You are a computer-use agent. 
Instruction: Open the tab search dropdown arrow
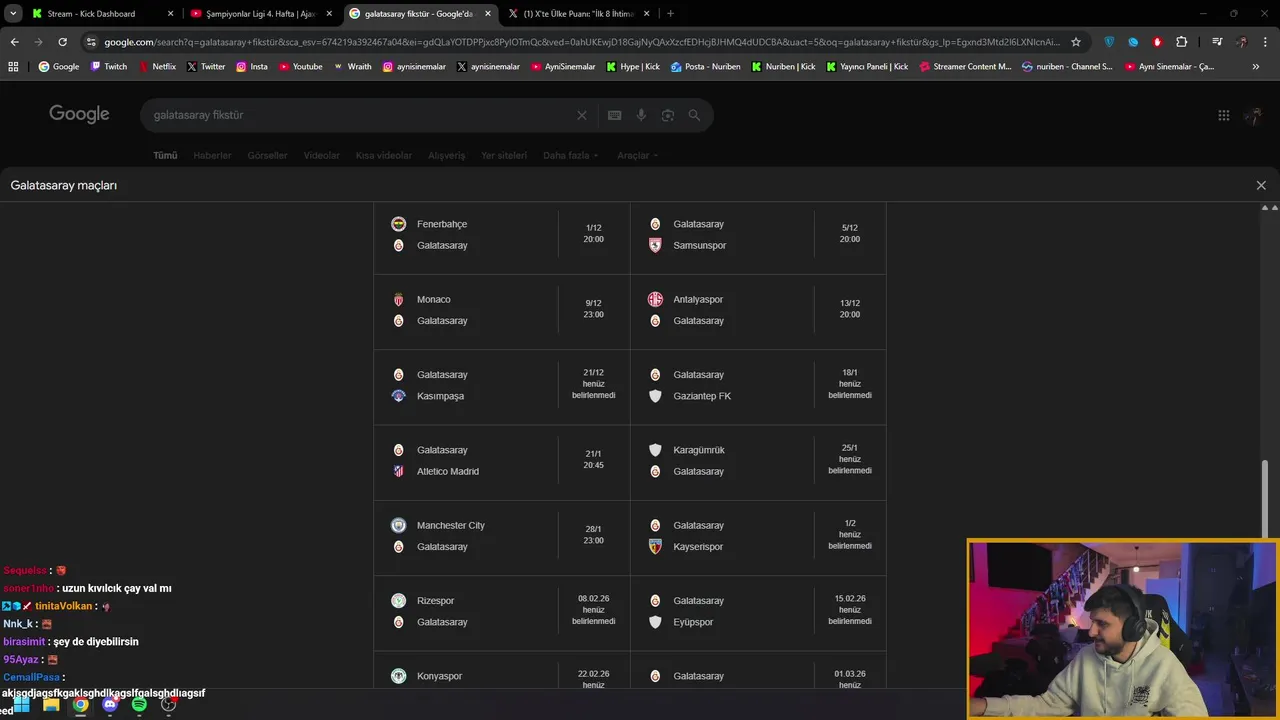[13, 14]
